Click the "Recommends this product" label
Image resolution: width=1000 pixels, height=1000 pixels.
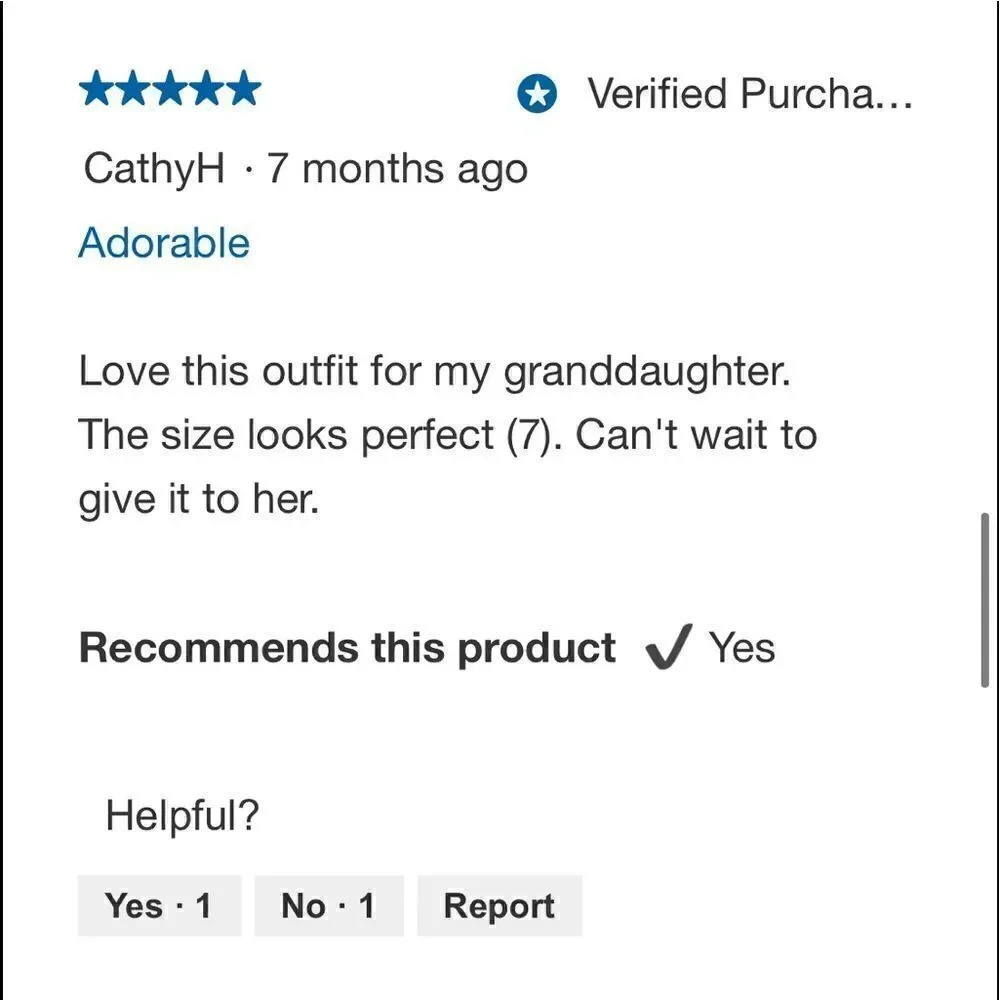tap(347, 648)
